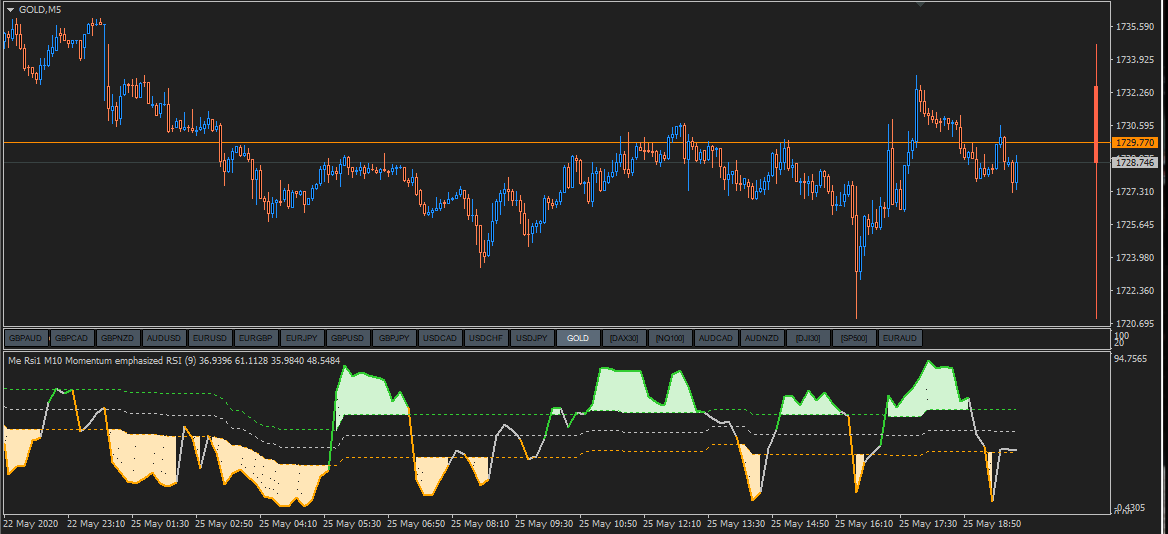Click the 25 May 12:10 time label
This screenshot has width=1168, height=534.
click(674, 524)
